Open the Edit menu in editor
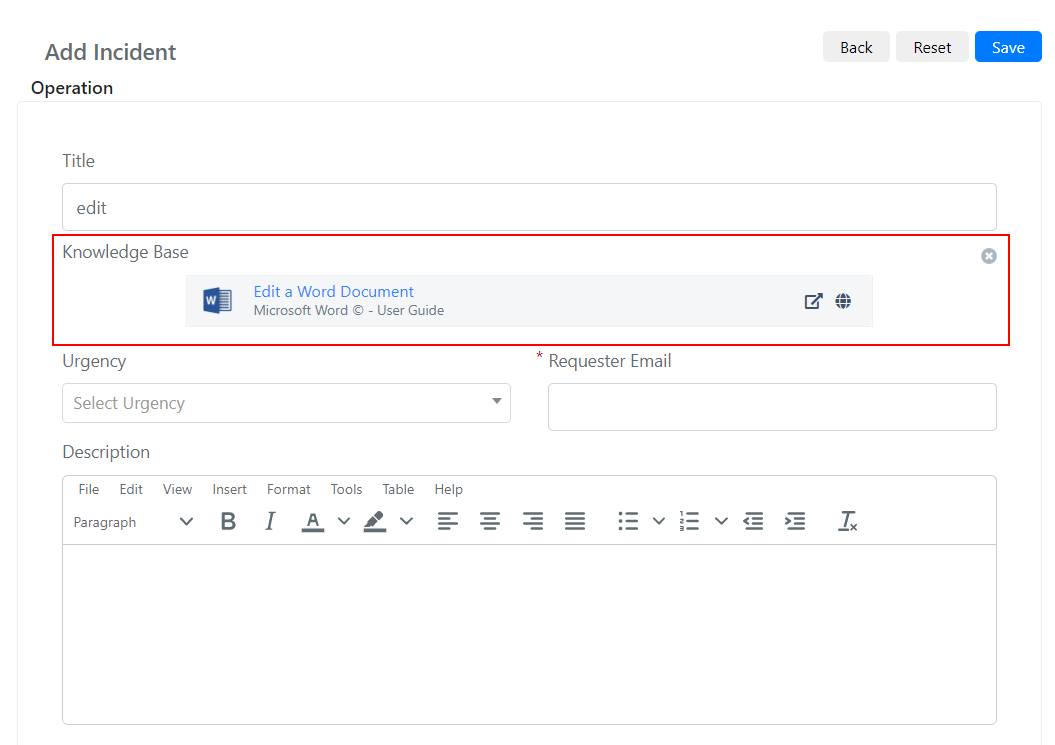Screen dimensions: 1055x745 pos(131,489)
